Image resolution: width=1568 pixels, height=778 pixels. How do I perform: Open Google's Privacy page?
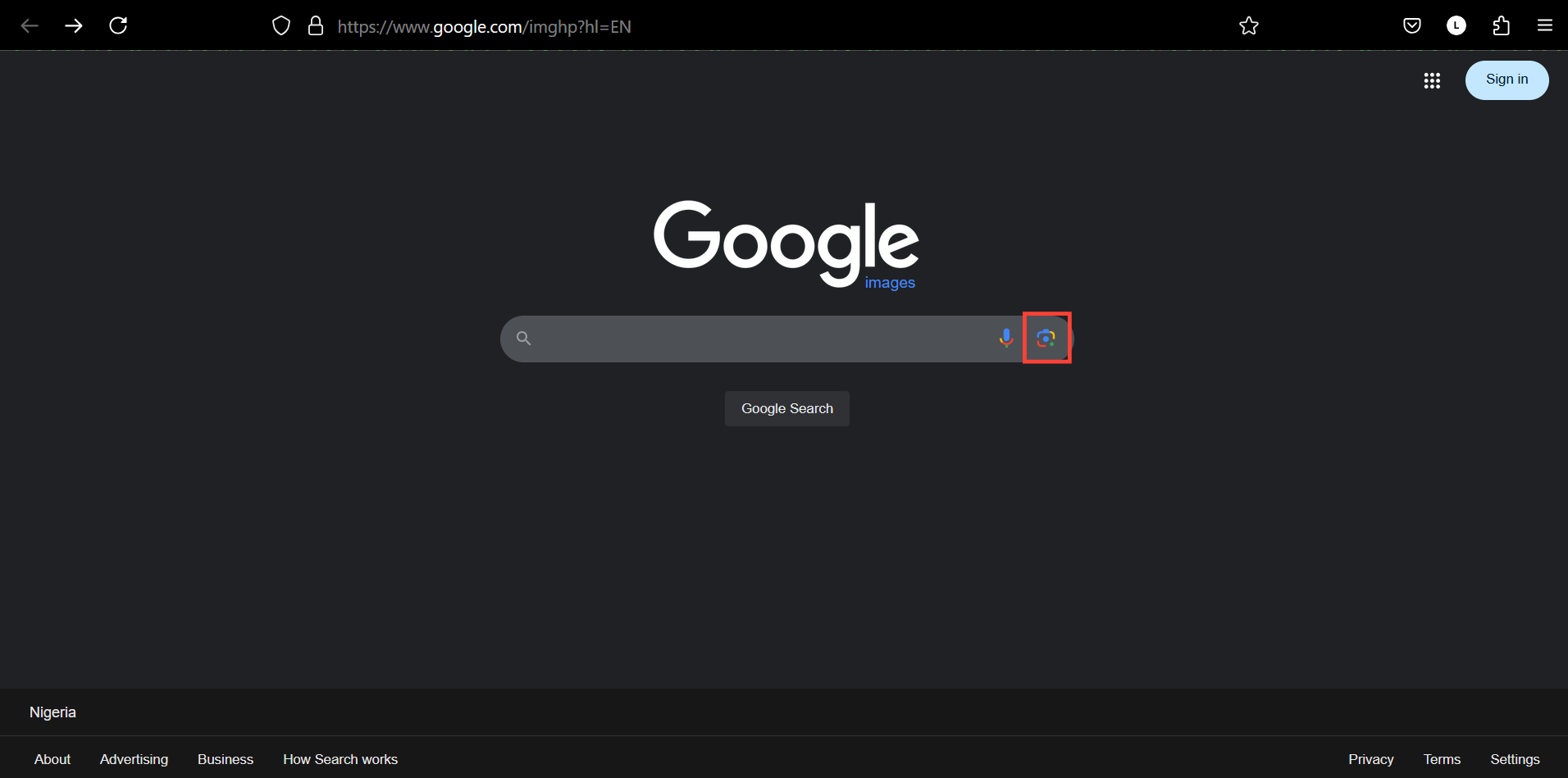(1370, 759)
